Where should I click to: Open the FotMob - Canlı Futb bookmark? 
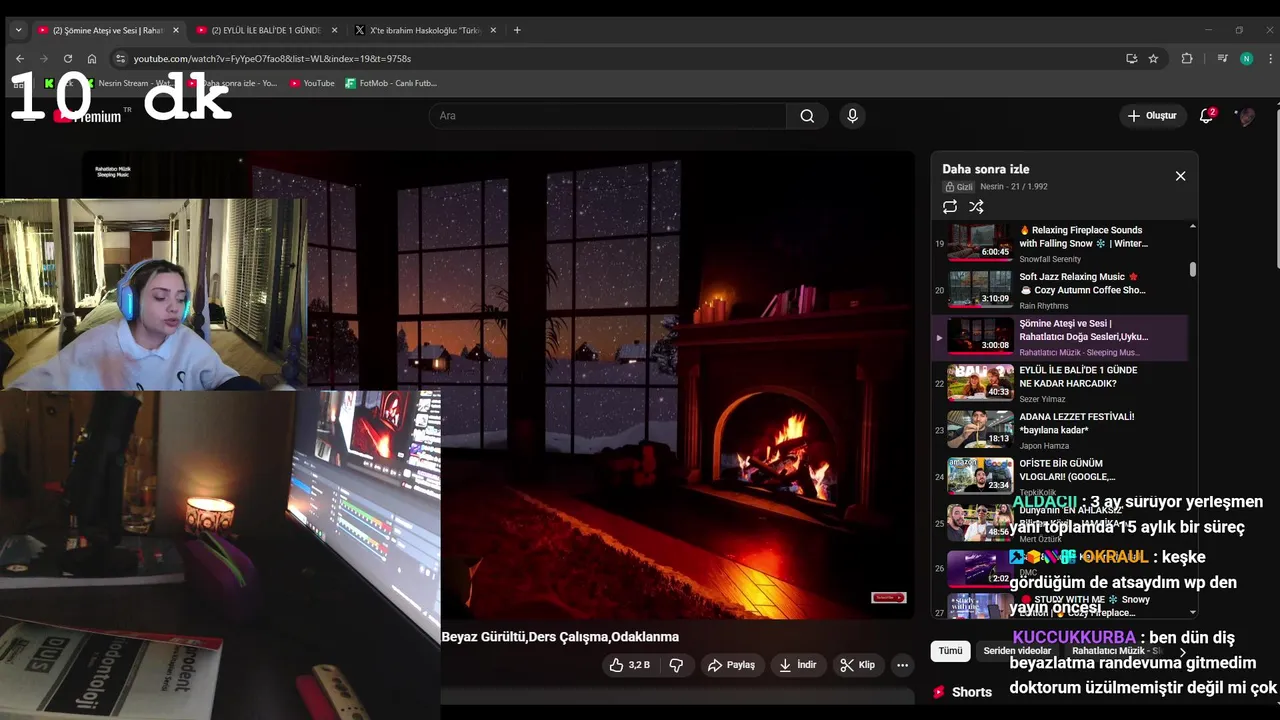pos(391,83)
